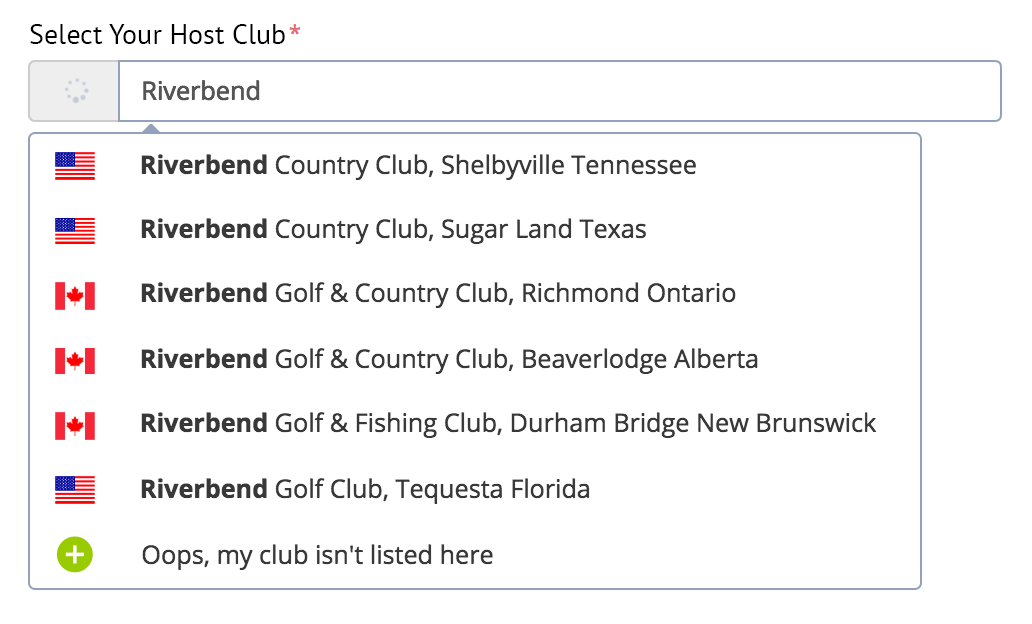Click the green plus add-club icon

(75, 554)
